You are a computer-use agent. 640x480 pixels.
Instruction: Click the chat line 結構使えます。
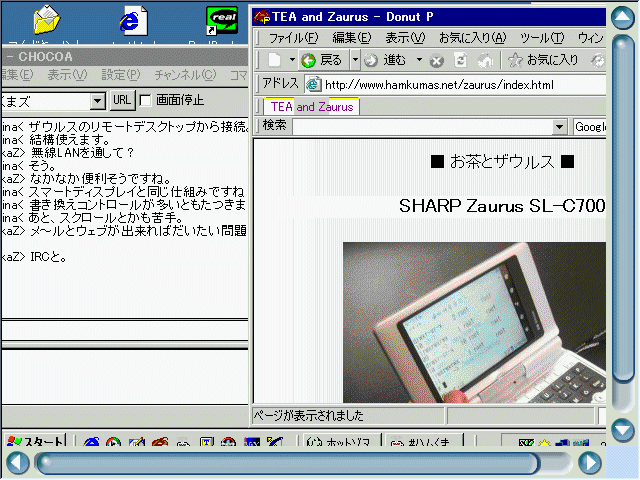(70, 140)
